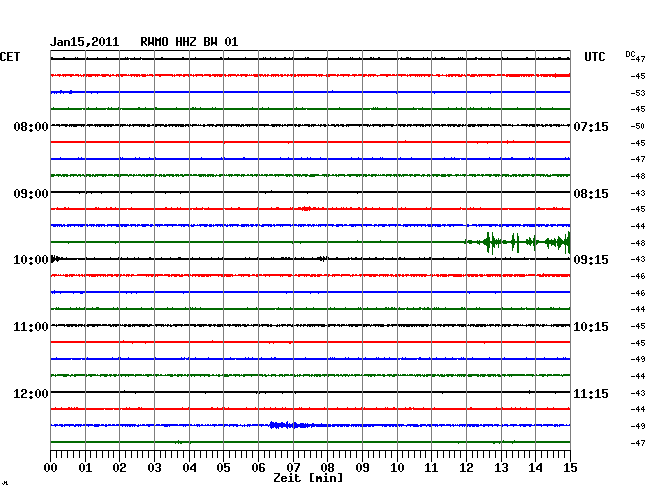Click the 00 minute axis tick label
This screenshot has width=650, height=494.
[51, 468]
